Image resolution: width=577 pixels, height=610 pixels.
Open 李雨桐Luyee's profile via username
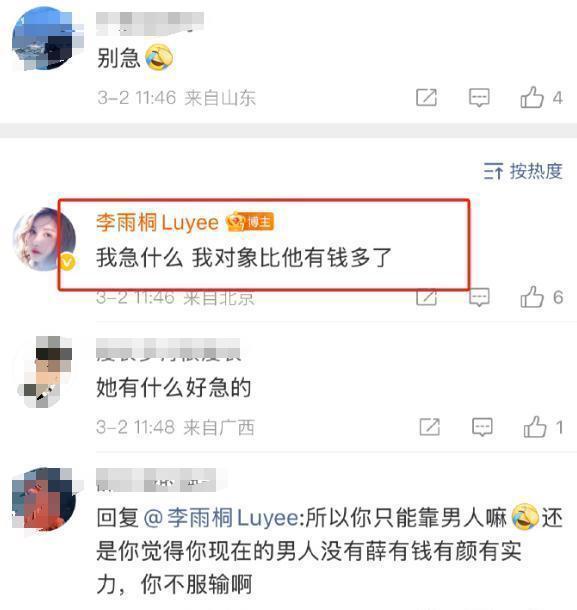click(x=158, y=223)
